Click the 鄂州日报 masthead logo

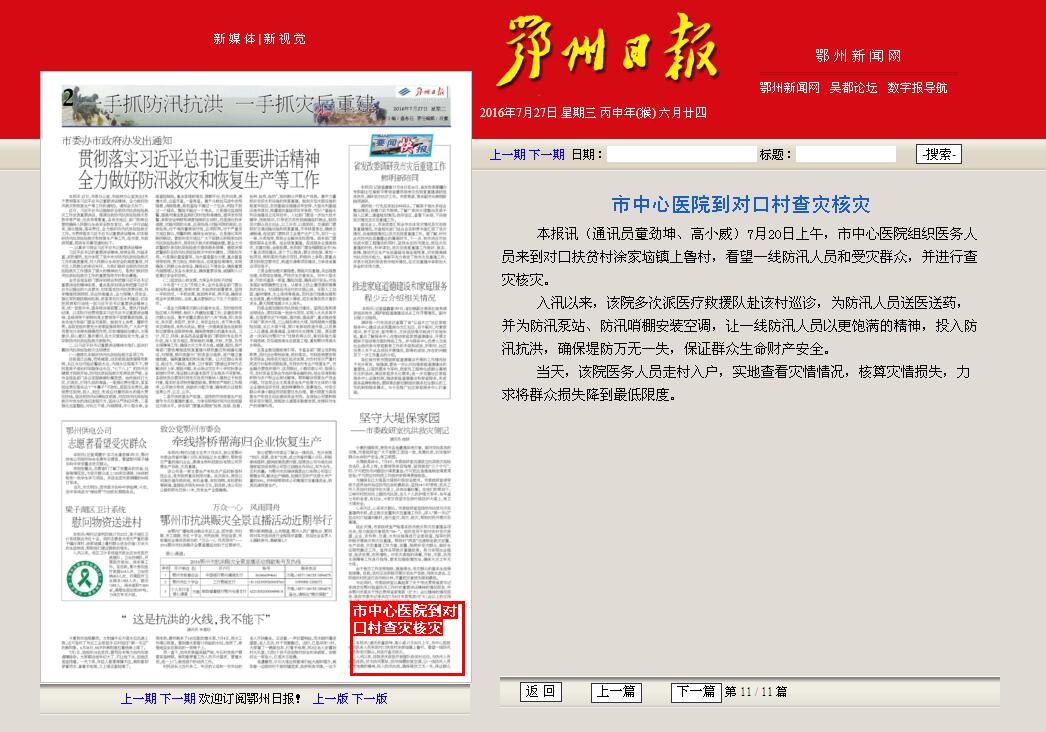pos(606,52)
